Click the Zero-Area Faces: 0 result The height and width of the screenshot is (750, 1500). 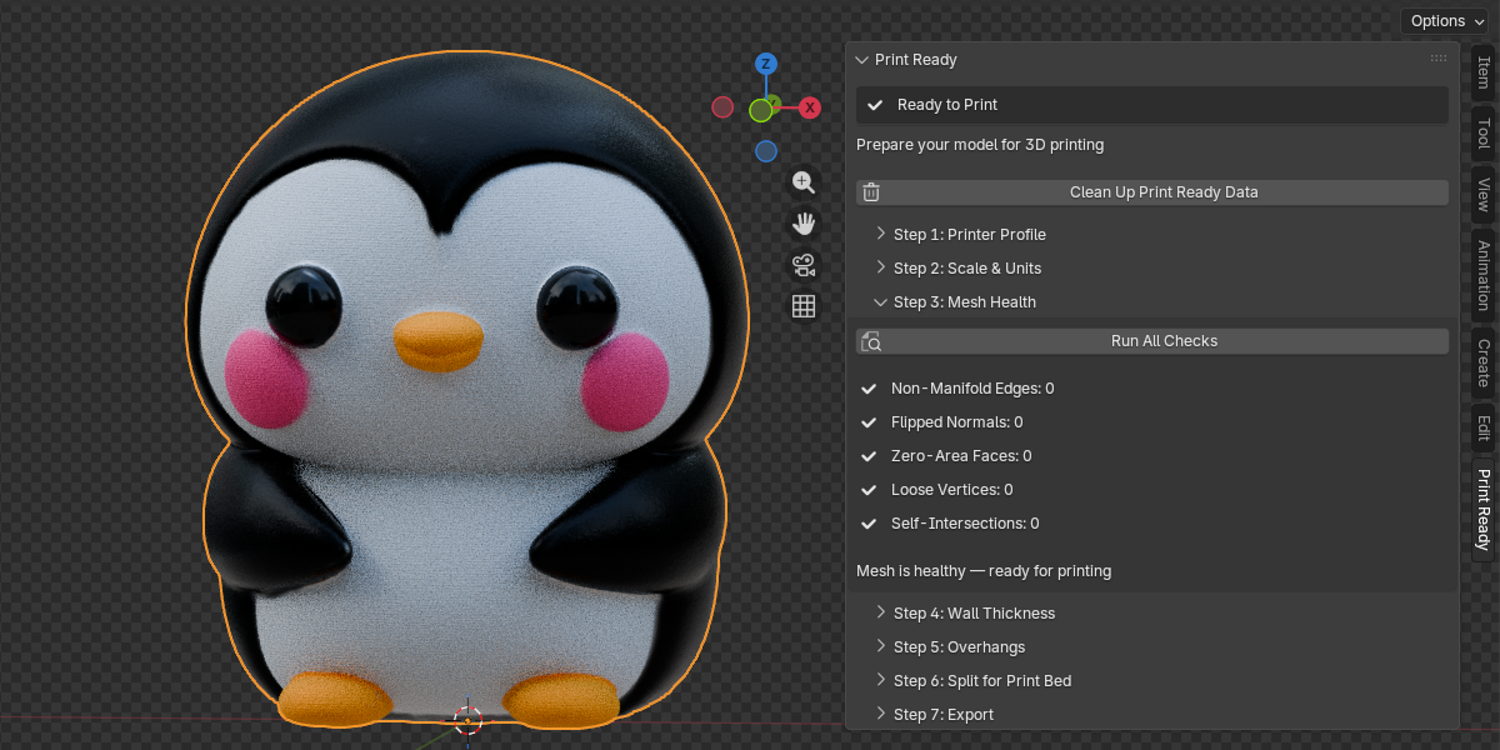click(x=961, y=456)
